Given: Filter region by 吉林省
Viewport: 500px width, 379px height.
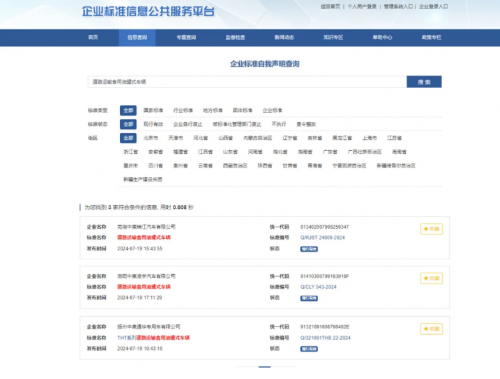Looking at the screenshot, I should (315, 138).
